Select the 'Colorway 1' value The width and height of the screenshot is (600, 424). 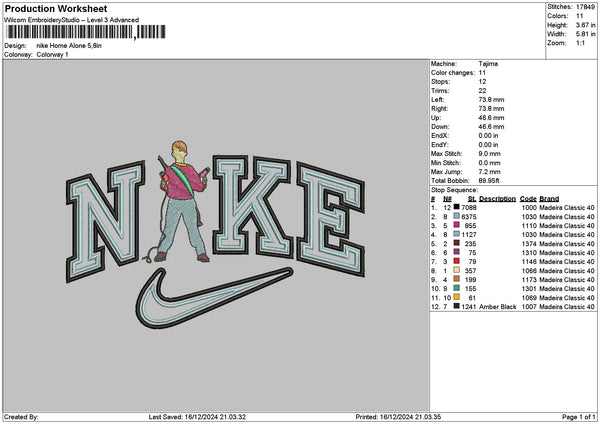[52, 55]
